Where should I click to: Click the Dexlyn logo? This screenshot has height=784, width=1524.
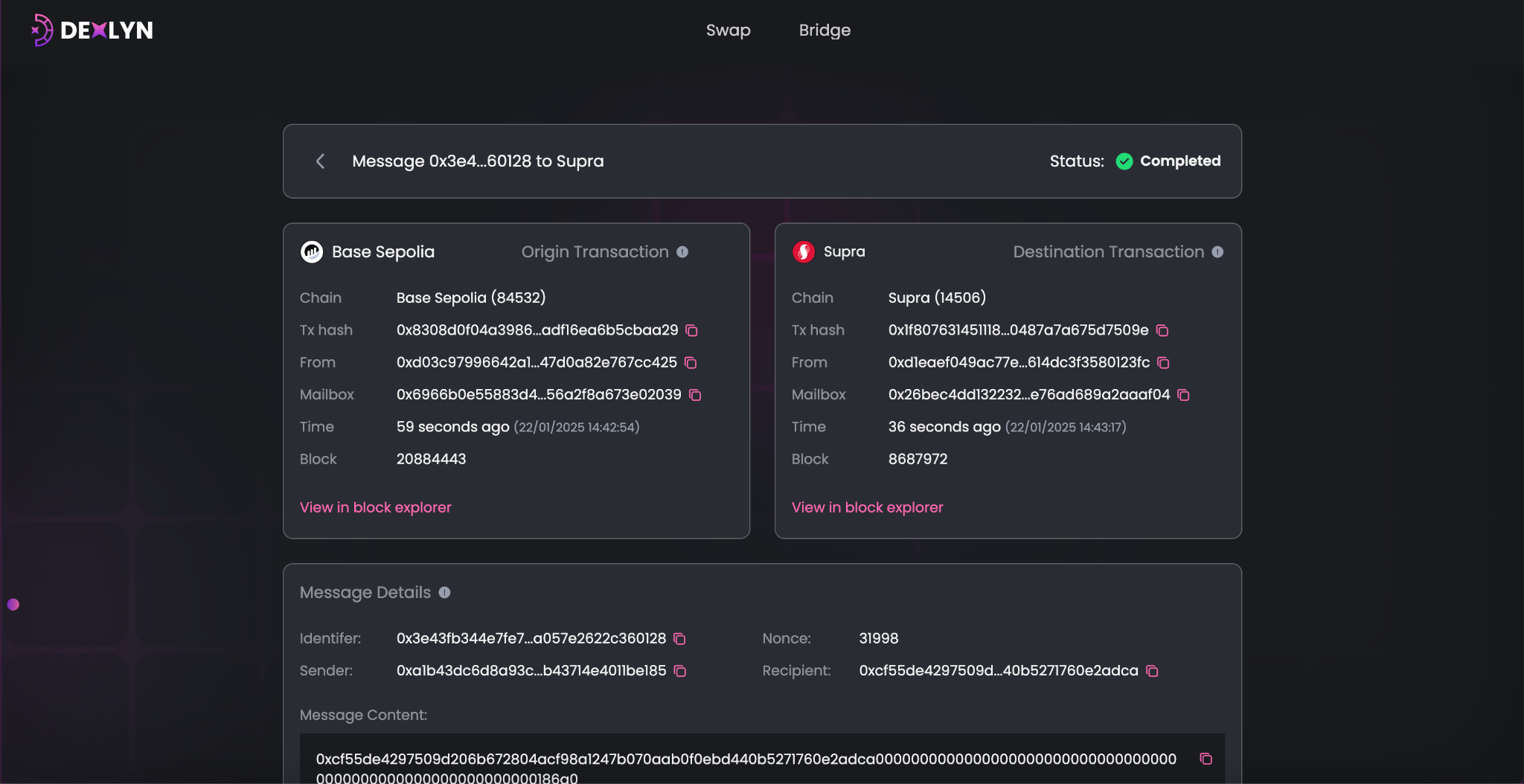point(92,30)
